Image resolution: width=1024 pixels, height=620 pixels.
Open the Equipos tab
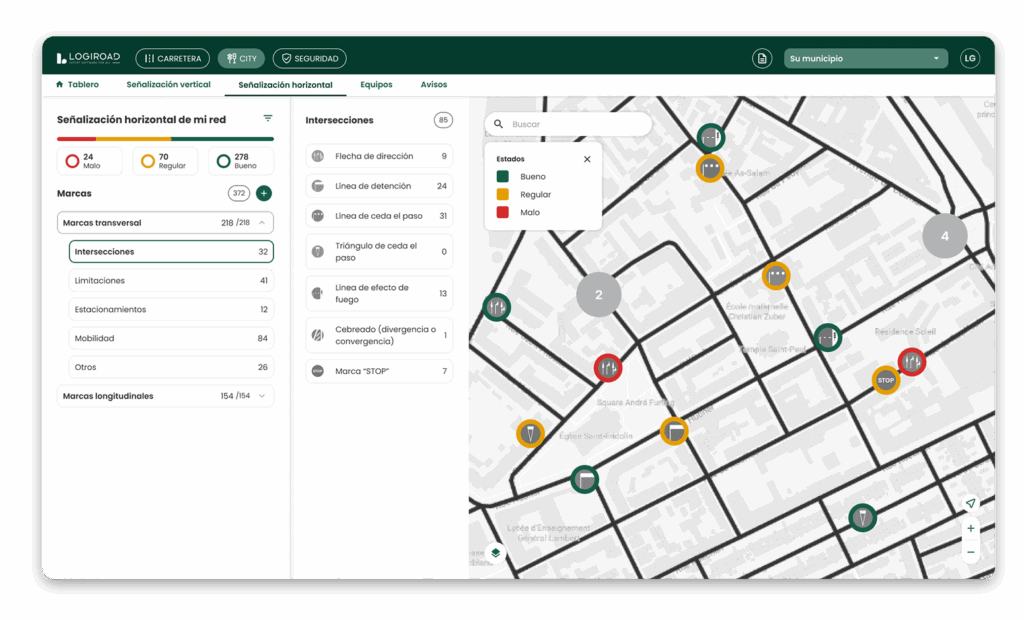coord(376,85)
